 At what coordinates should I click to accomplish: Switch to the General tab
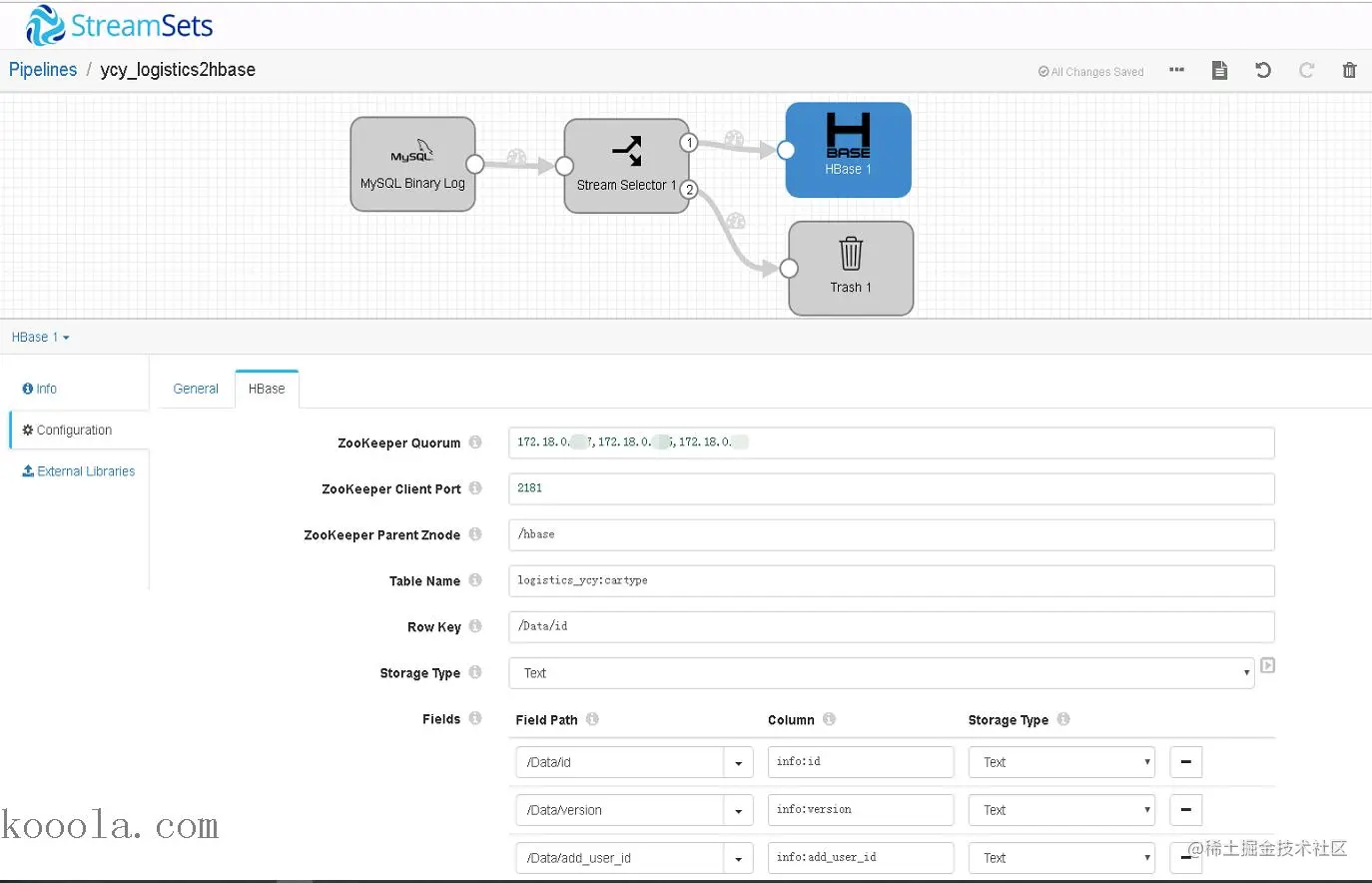[196, 389]
